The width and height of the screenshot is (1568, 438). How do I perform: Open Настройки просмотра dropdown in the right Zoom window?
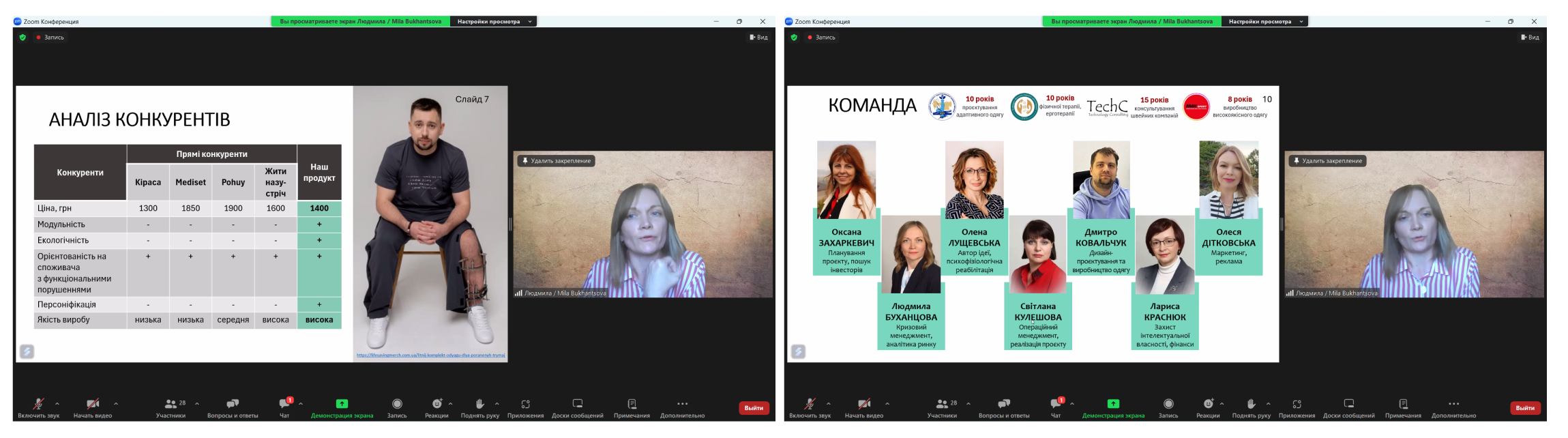(1265, 22)
